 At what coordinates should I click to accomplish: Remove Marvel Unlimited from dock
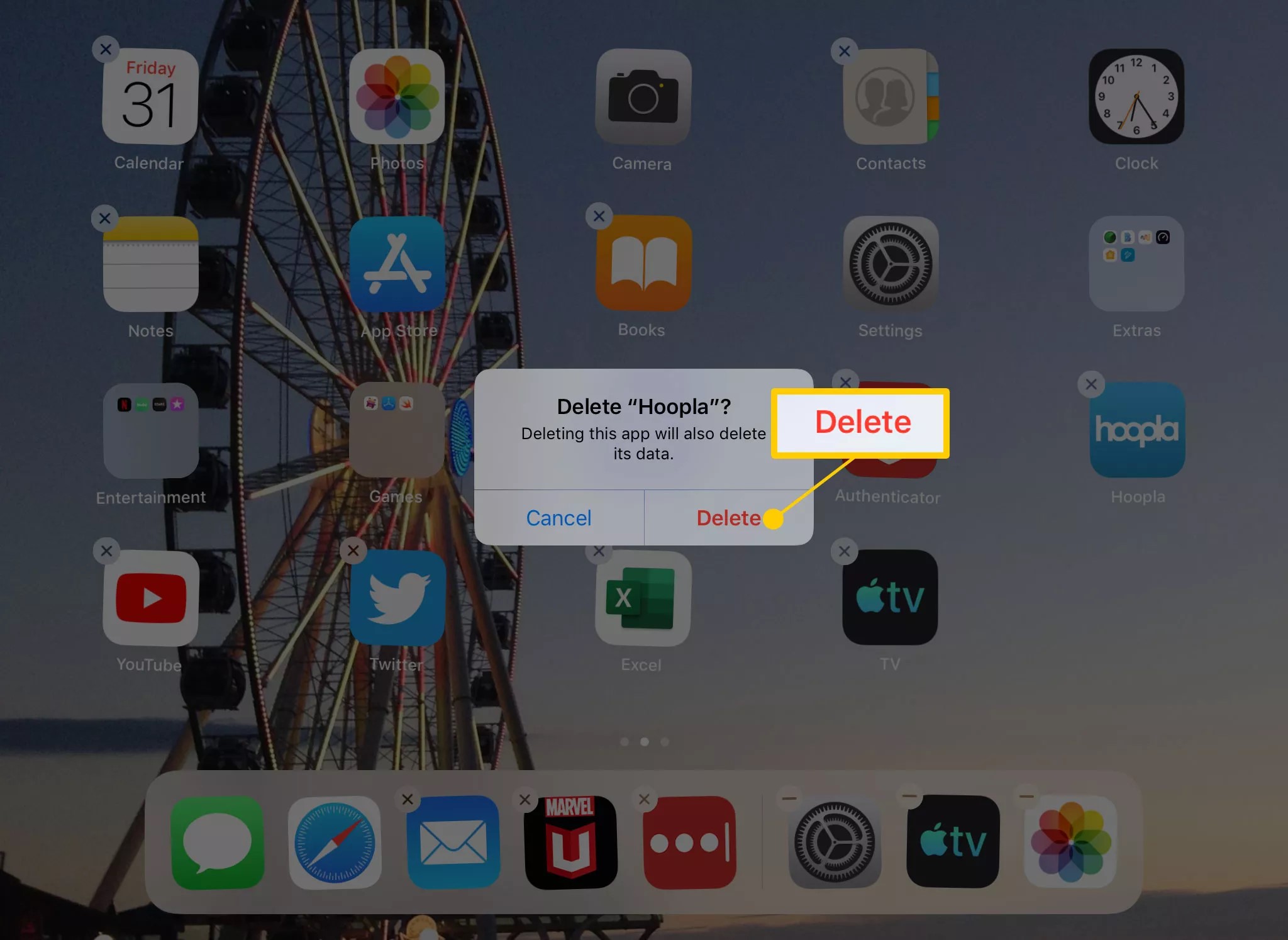coord(525,799)
